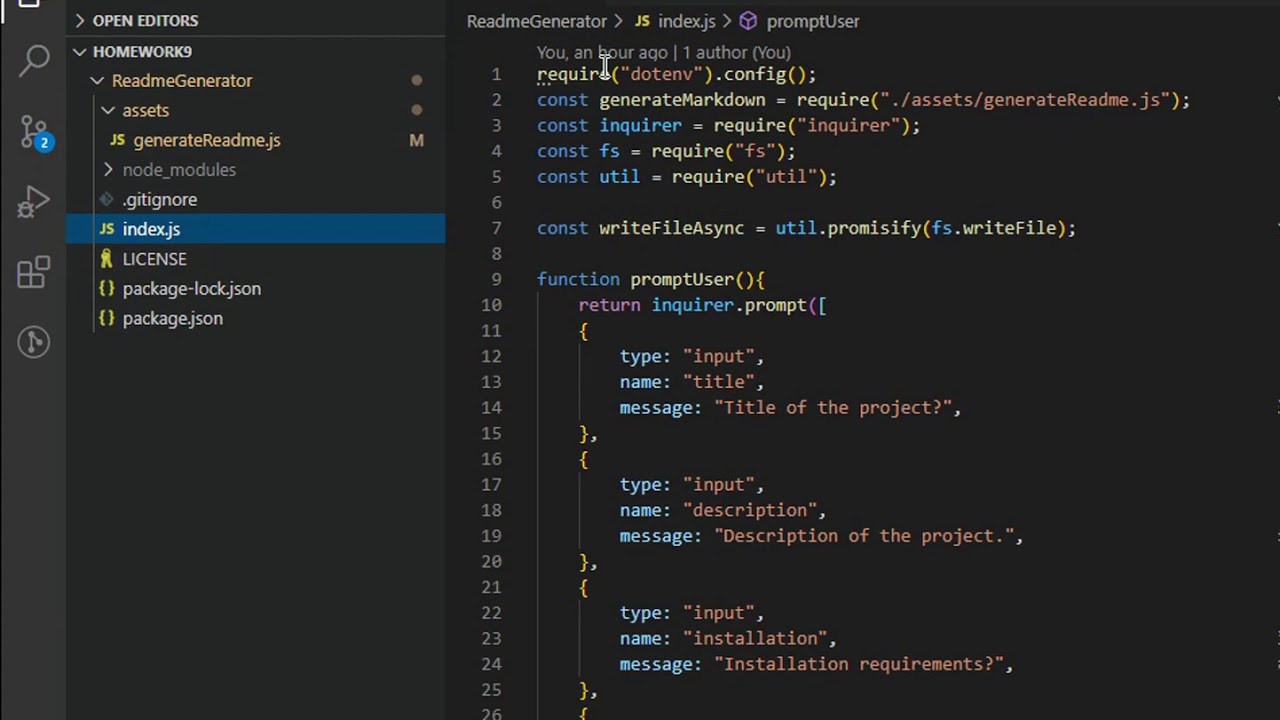Click the M modified badge on generateReadme.js

tap(416, 140)
